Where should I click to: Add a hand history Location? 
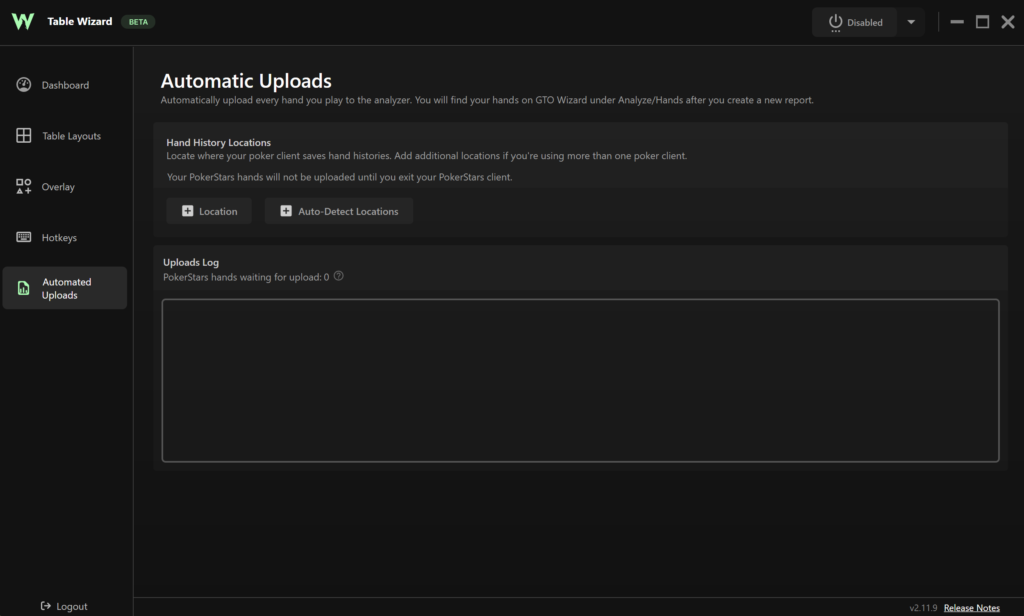click(209, 211)
